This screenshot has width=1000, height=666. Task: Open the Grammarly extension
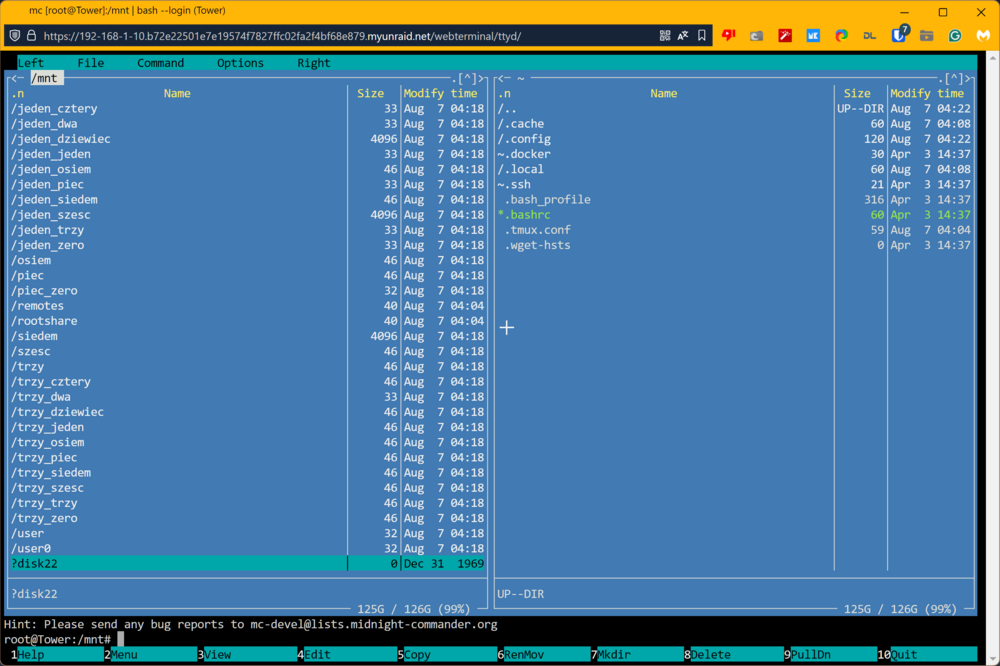955,36
